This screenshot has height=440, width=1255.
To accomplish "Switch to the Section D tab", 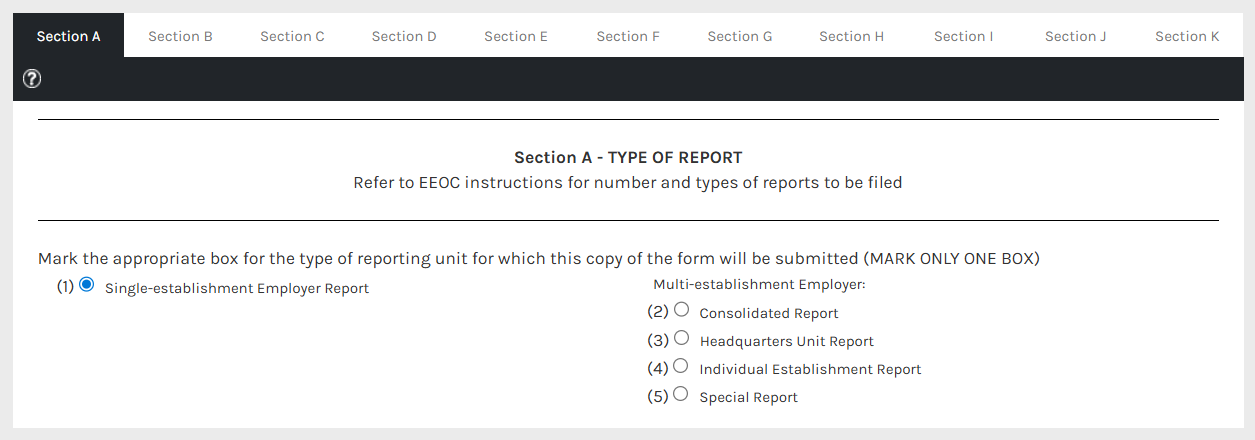I will (x=404, y=36).
